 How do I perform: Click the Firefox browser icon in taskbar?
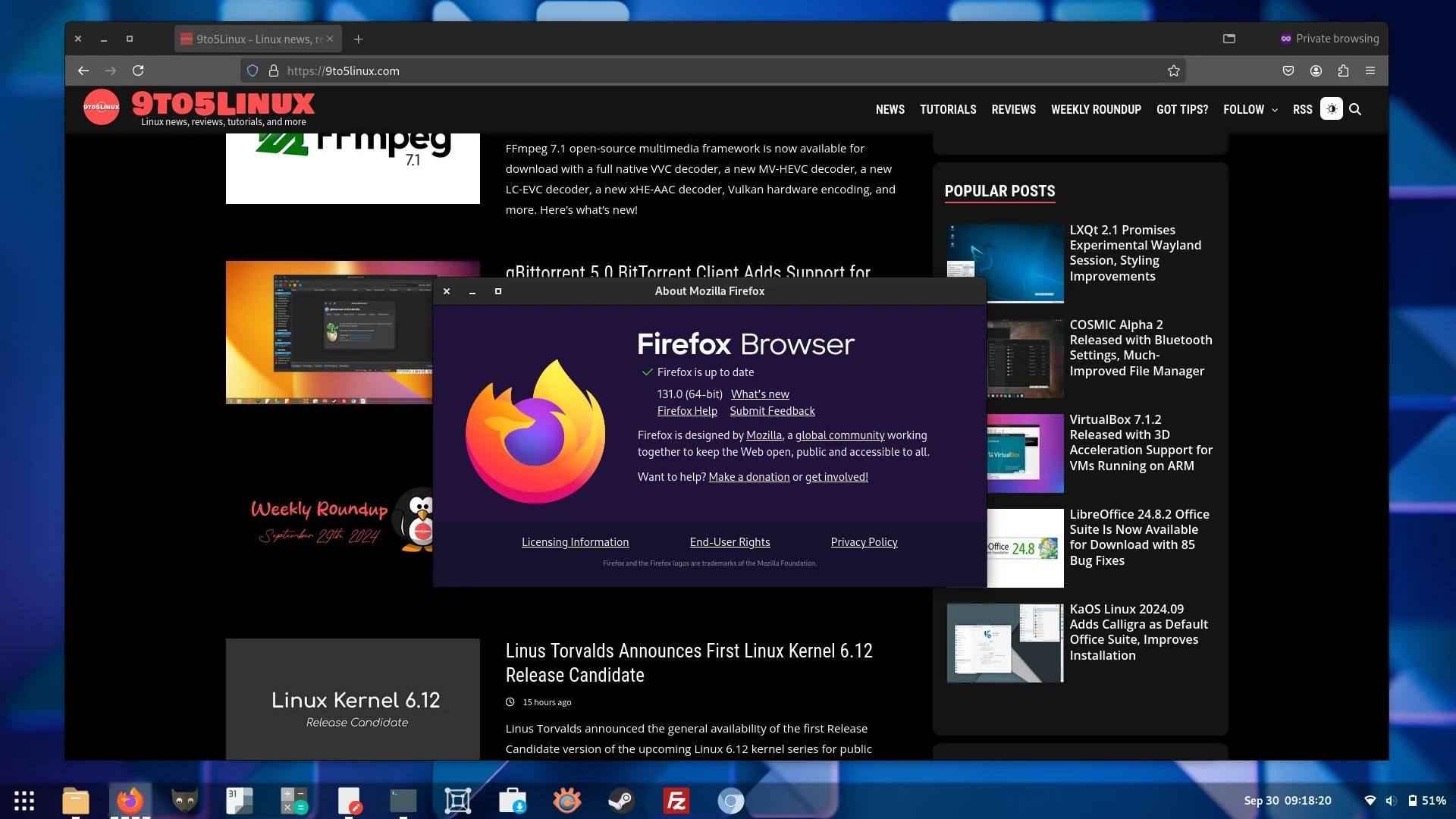[x=130, y=800]
